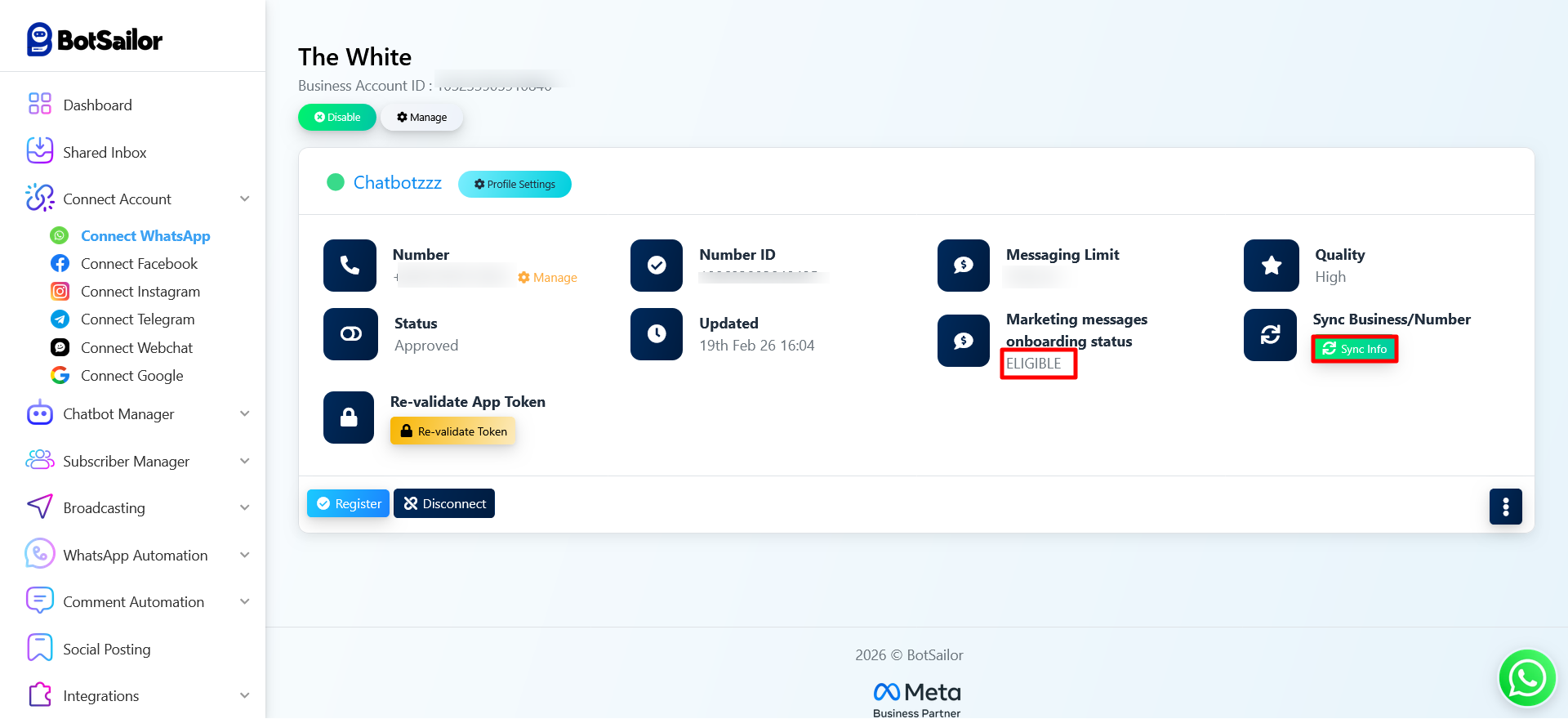Select Connect Telegram in sidebar
1568x719 pixels.
pos(137,319)
